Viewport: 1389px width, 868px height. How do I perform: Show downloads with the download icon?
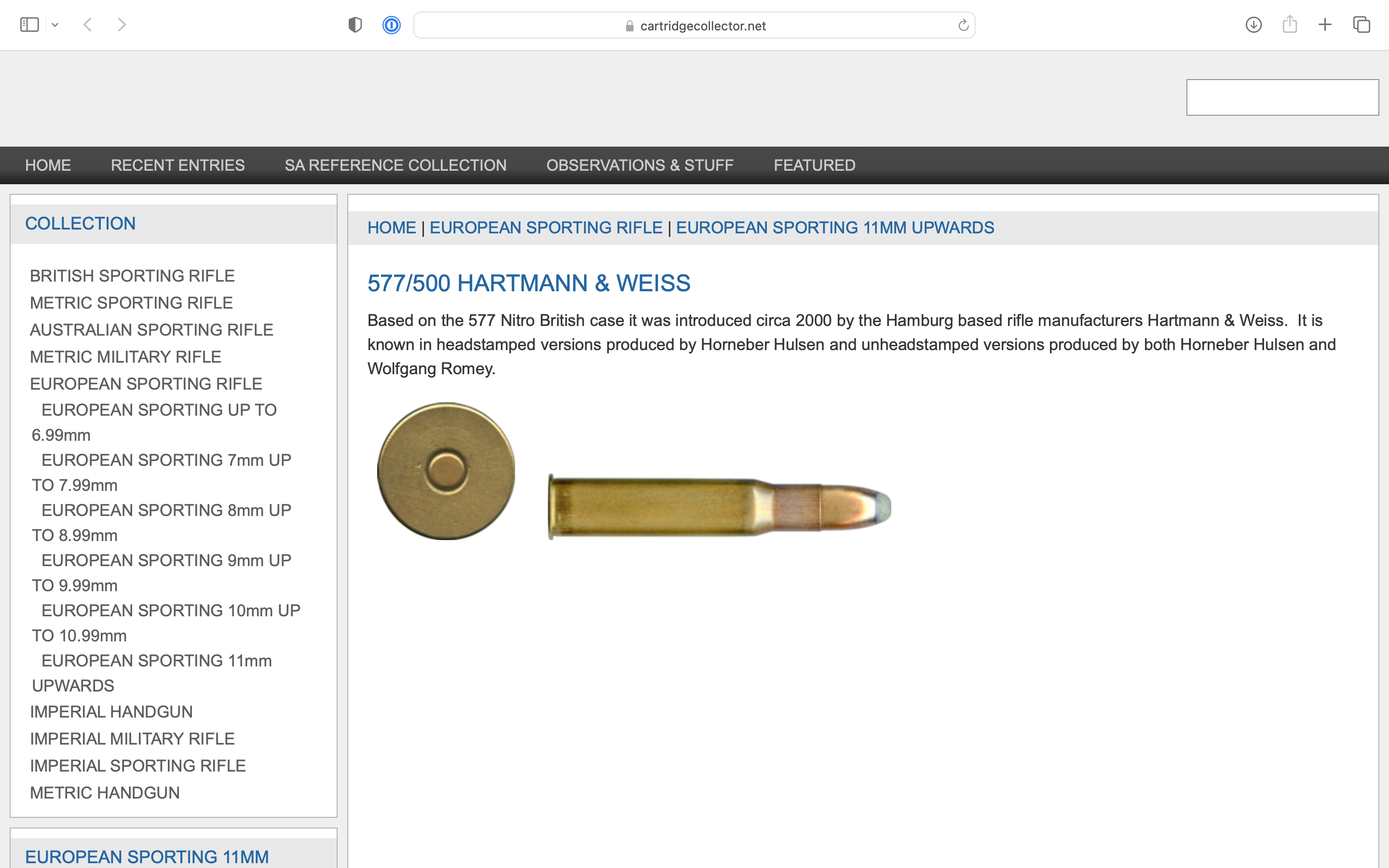coord(1253,25)
